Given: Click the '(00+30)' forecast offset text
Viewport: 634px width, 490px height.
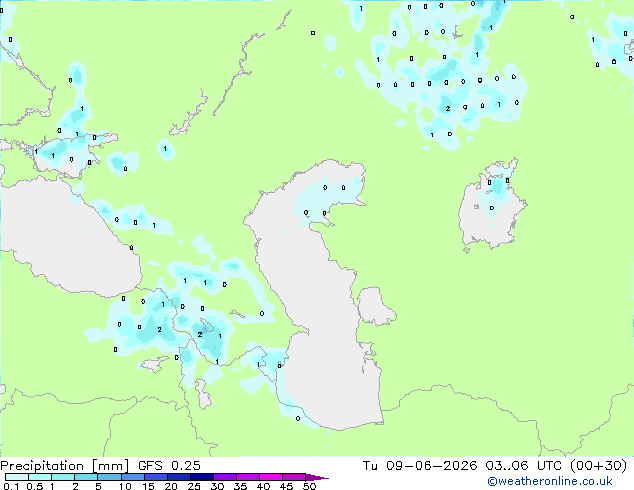Looking at the screenshot, I should [x=598, y=466].
